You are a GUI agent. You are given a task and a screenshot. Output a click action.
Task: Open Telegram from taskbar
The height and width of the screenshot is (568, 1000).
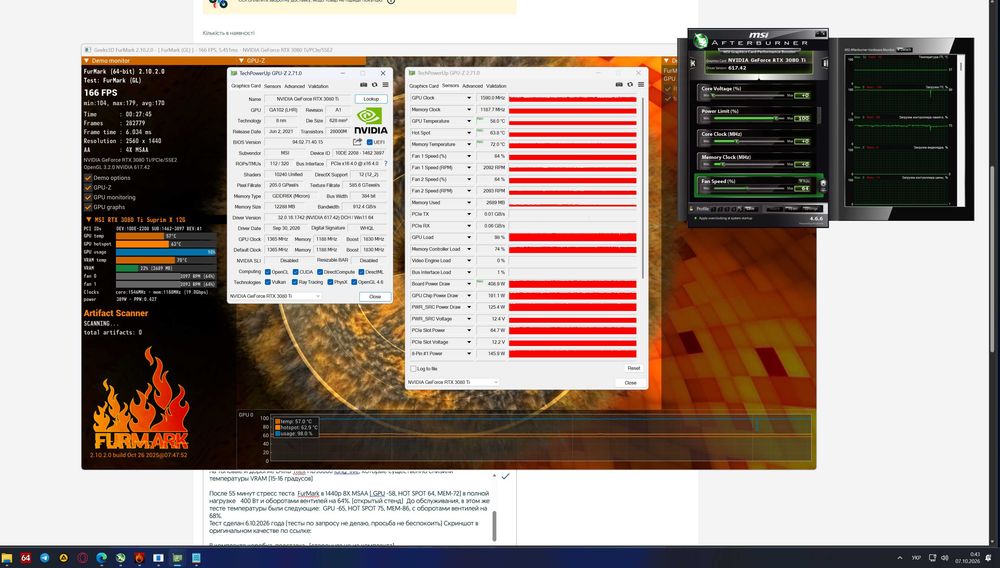tap(45, 558)
